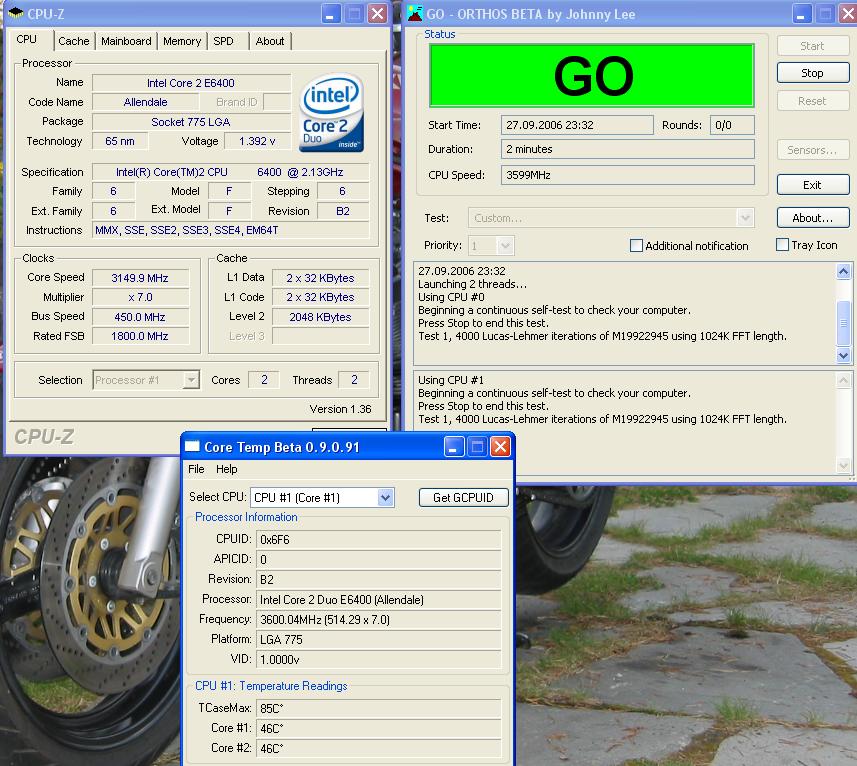Select the CPU tab in CPU-Z
The image size is (857, 766).
[26, 39]
